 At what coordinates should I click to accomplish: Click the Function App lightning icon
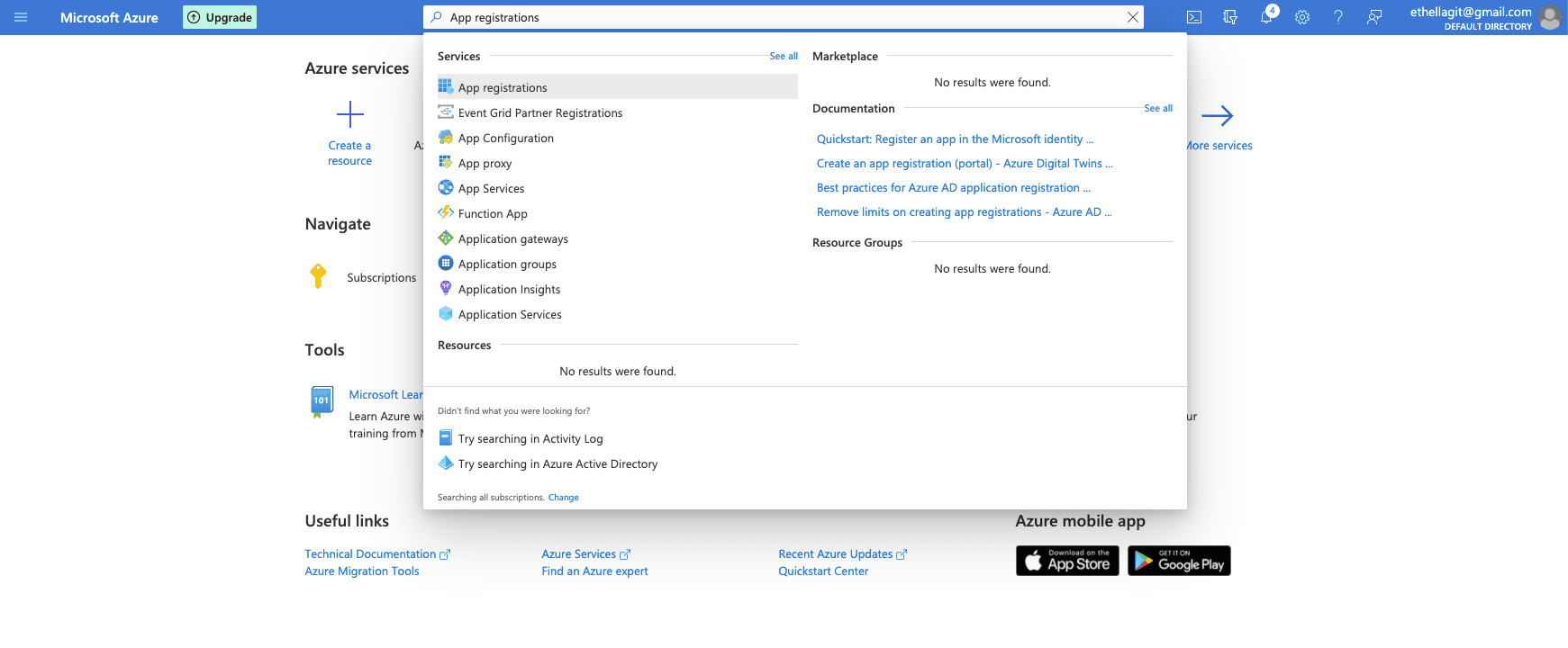pyautogui.click(x=445, y=212)
